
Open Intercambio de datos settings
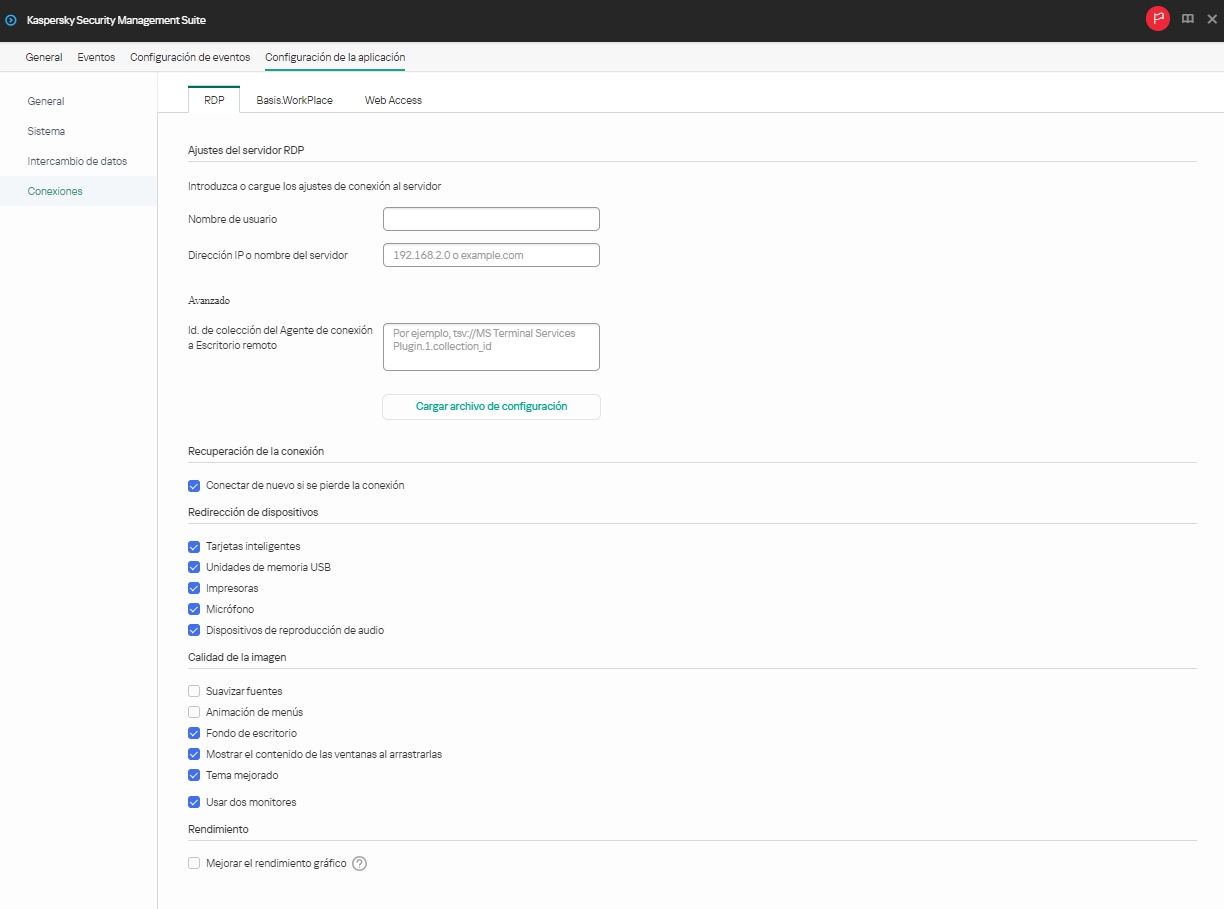pos(76,161)
